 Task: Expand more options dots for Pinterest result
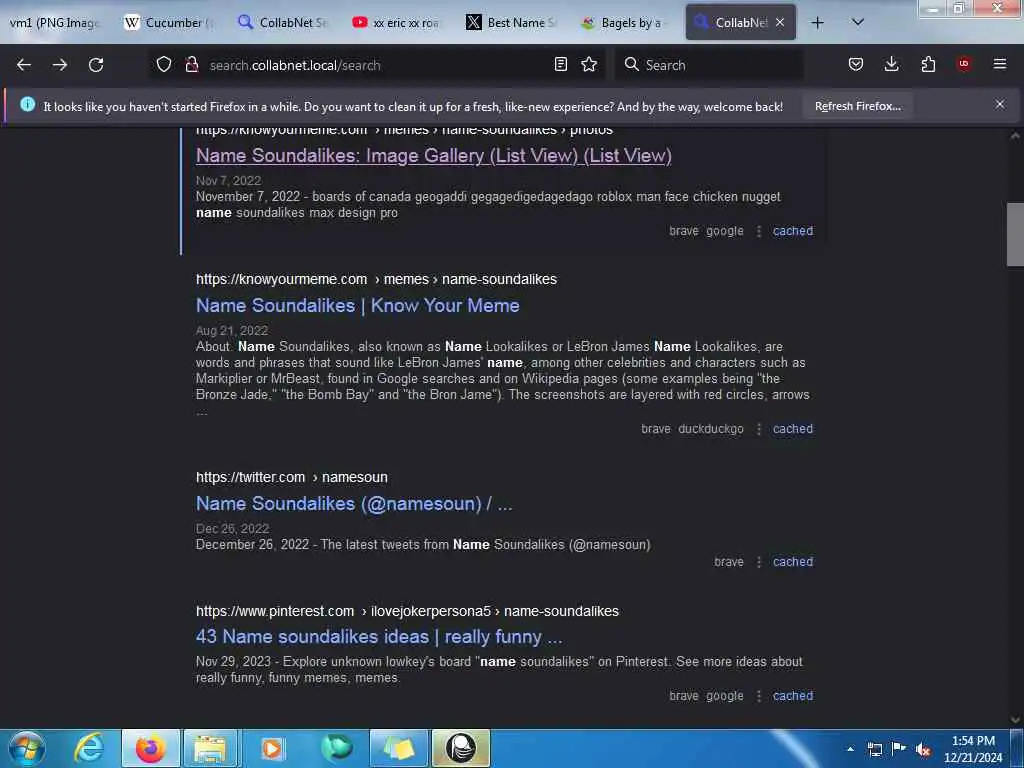click(x=758, y=696)
